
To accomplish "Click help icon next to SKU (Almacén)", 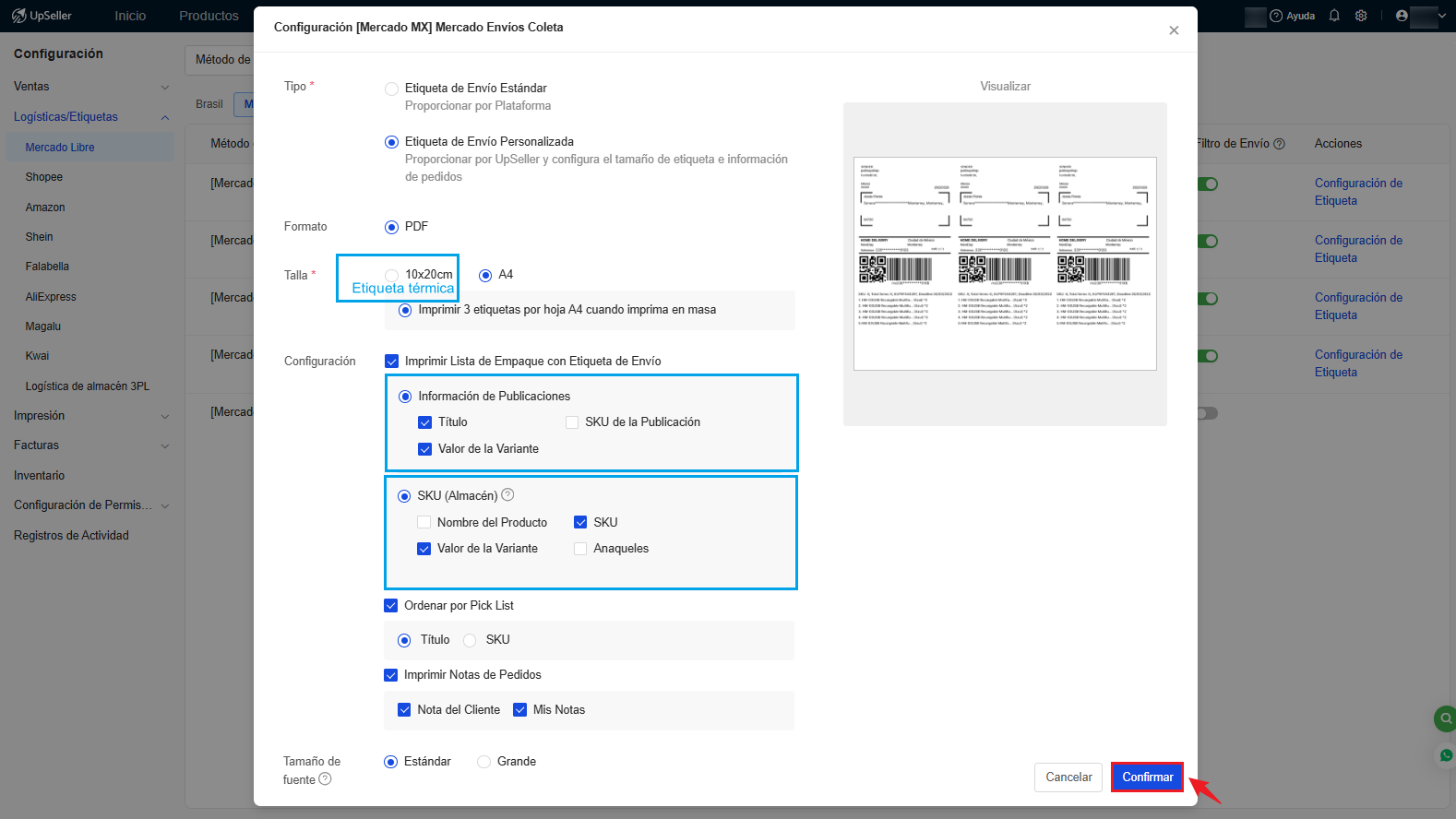I will coord(507,494).
